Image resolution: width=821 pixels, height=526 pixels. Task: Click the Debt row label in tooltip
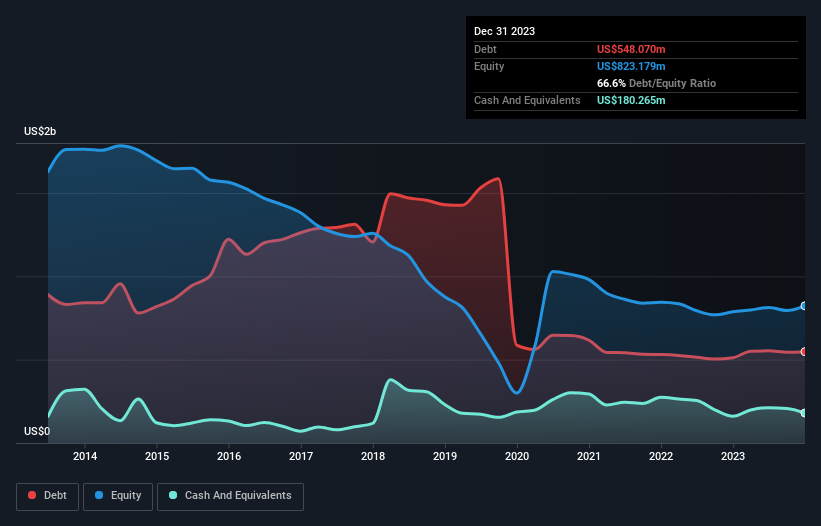pos(485,49)
